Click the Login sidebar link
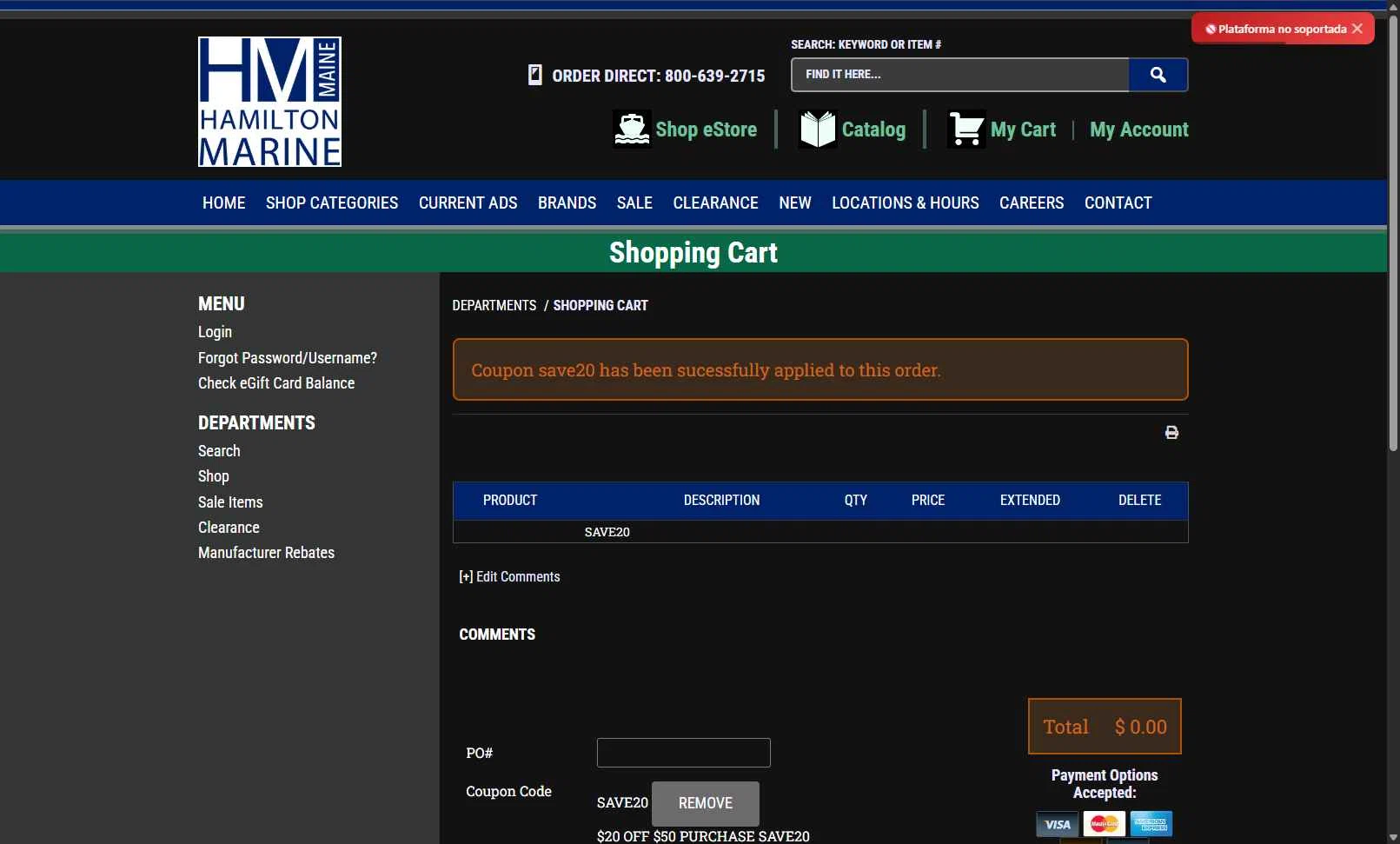1400x844 pixels. coord(215,332)
